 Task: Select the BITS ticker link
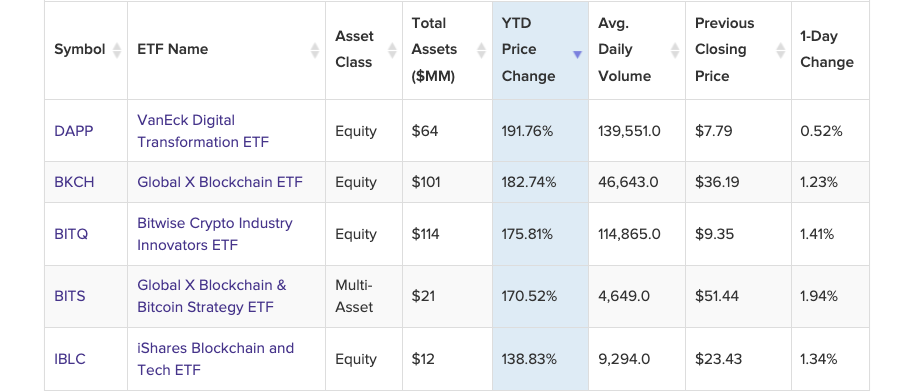click(x=70, y=296)
